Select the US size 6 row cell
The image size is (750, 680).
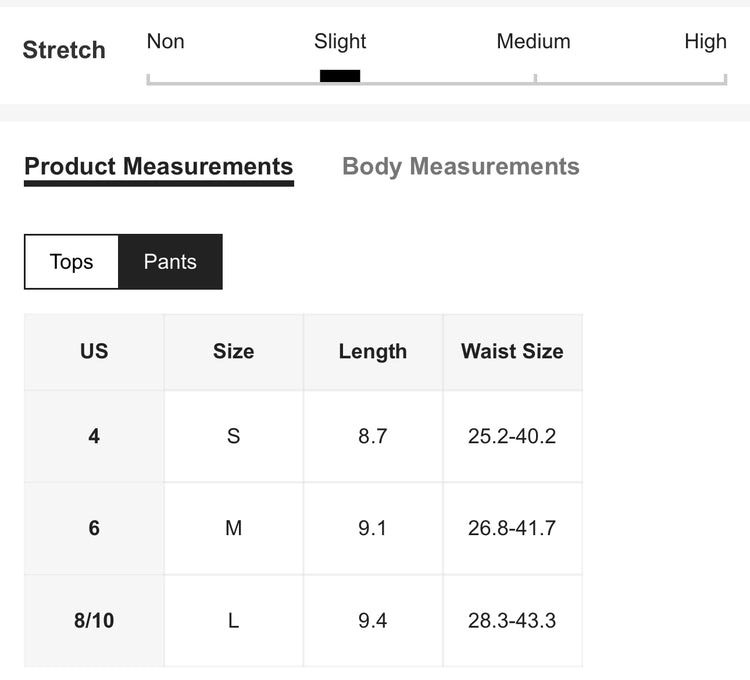(94, 528)
